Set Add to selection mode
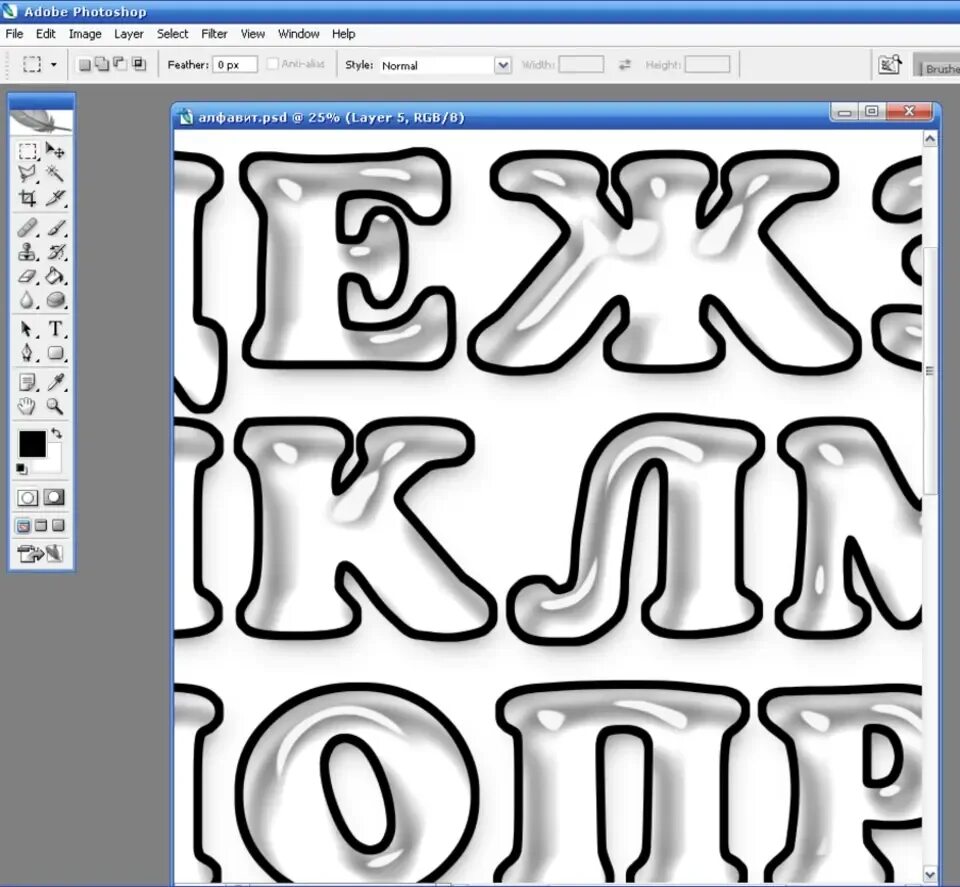This screenshot has width=960, height=887. [x=102, y=64]
